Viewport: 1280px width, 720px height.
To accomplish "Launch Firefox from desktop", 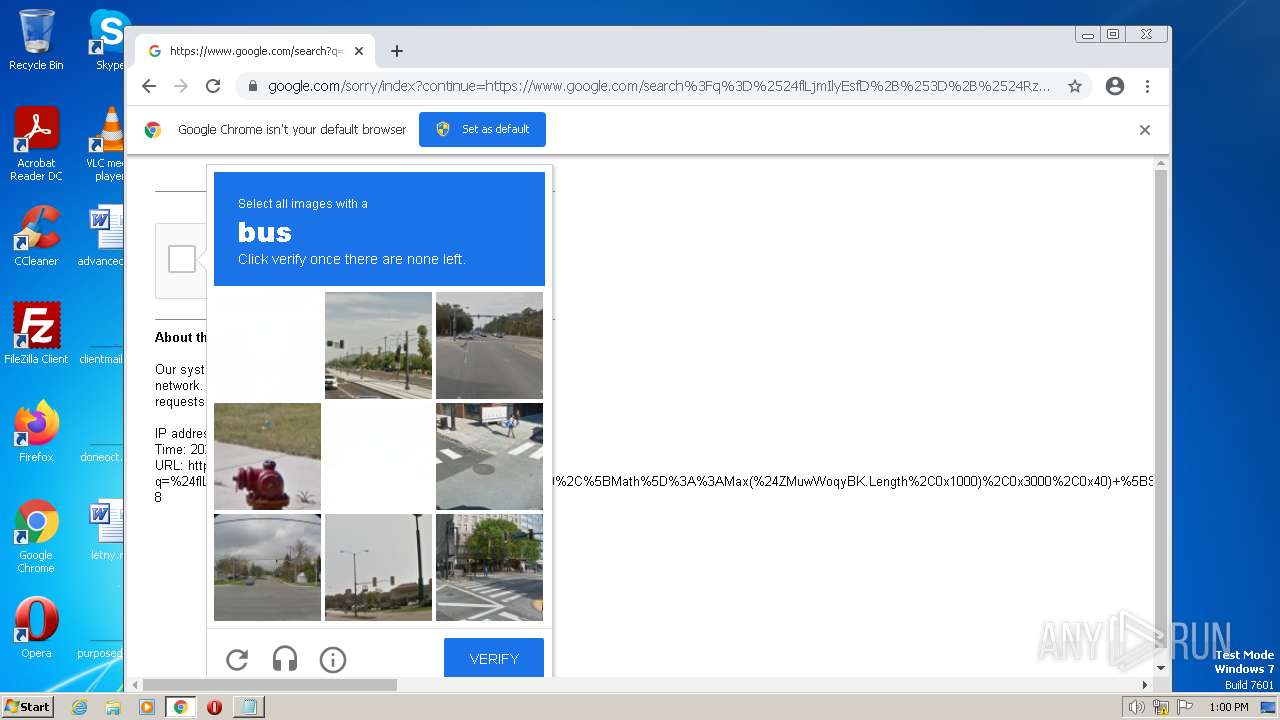I will (x=36, y=432).
